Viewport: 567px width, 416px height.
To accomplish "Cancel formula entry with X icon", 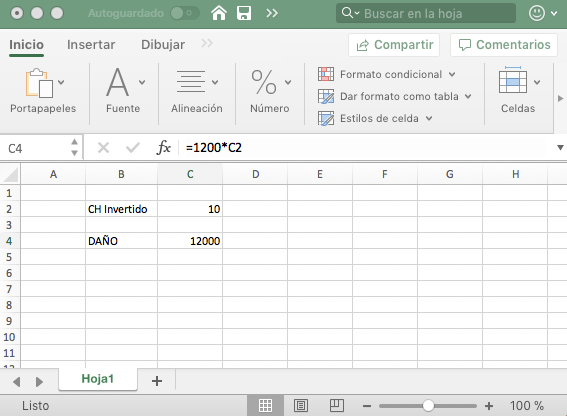I will [103, 148].
